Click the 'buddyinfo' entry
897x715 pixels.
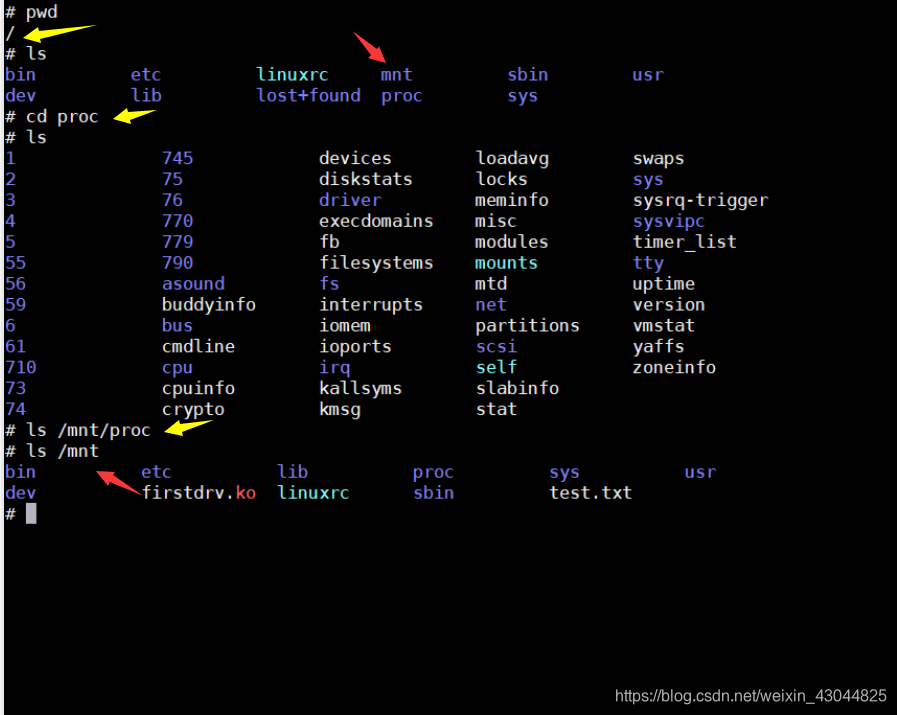(209, 305)
